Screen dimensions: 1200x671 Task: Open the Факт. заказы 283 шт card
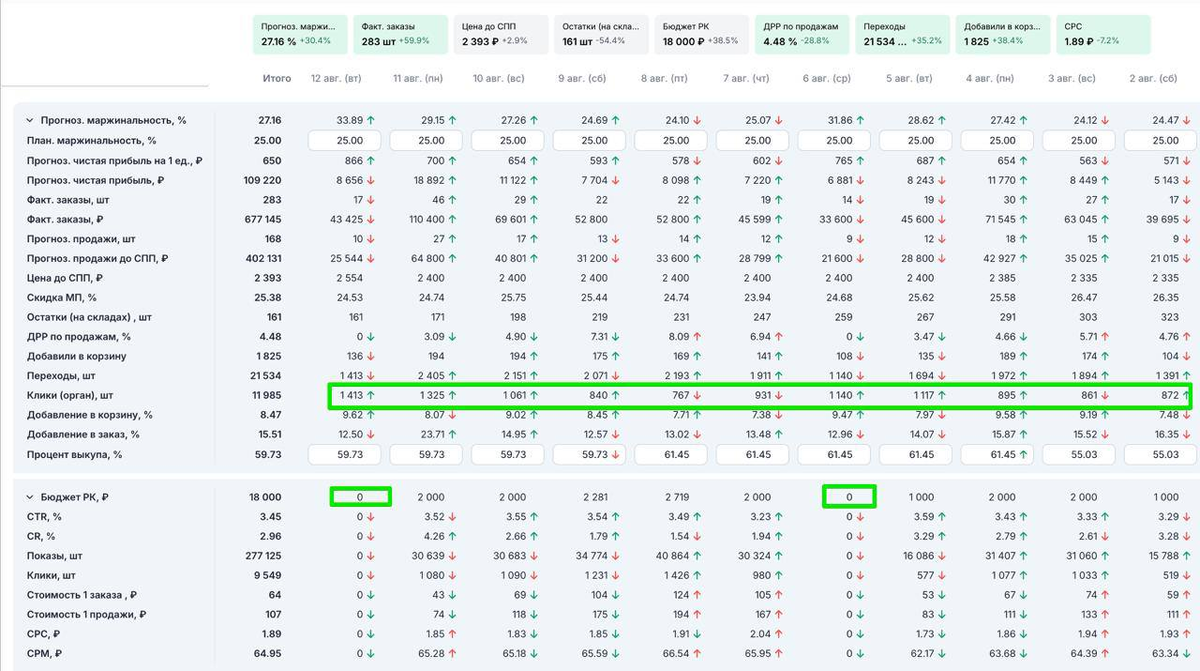click(x=401, y=34)
